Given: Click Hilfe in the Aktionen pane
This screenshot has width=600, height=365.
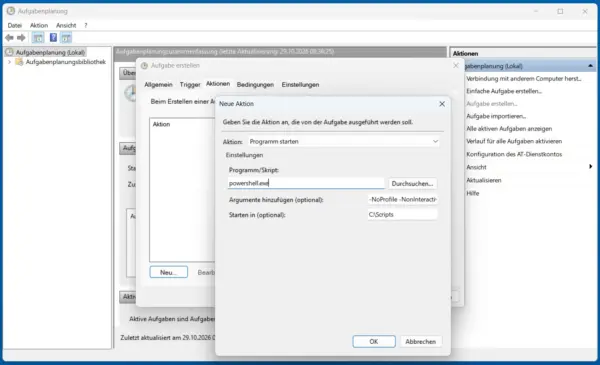Looking at the screenshot, I should [473, 193].
